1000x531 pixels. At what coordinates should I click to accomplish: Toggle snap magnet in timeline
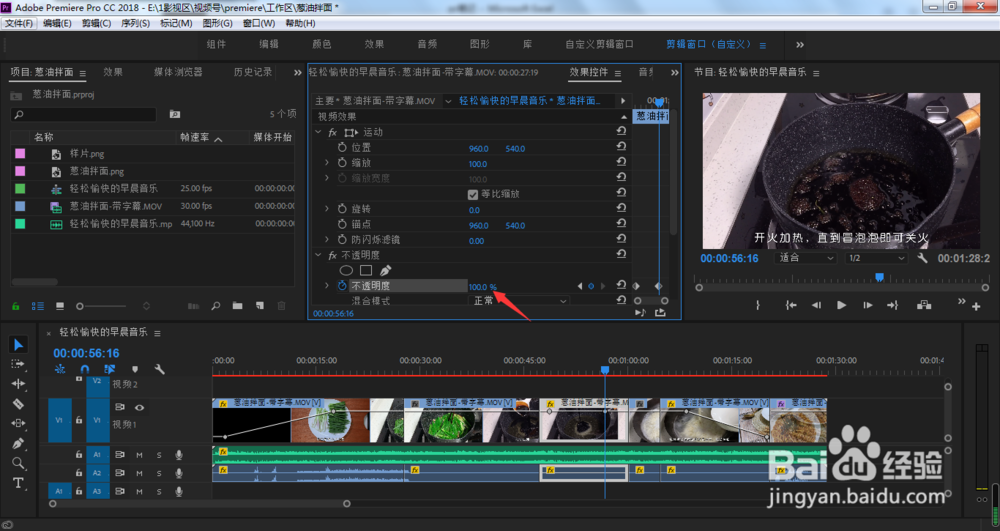click(x=85, y=369)
